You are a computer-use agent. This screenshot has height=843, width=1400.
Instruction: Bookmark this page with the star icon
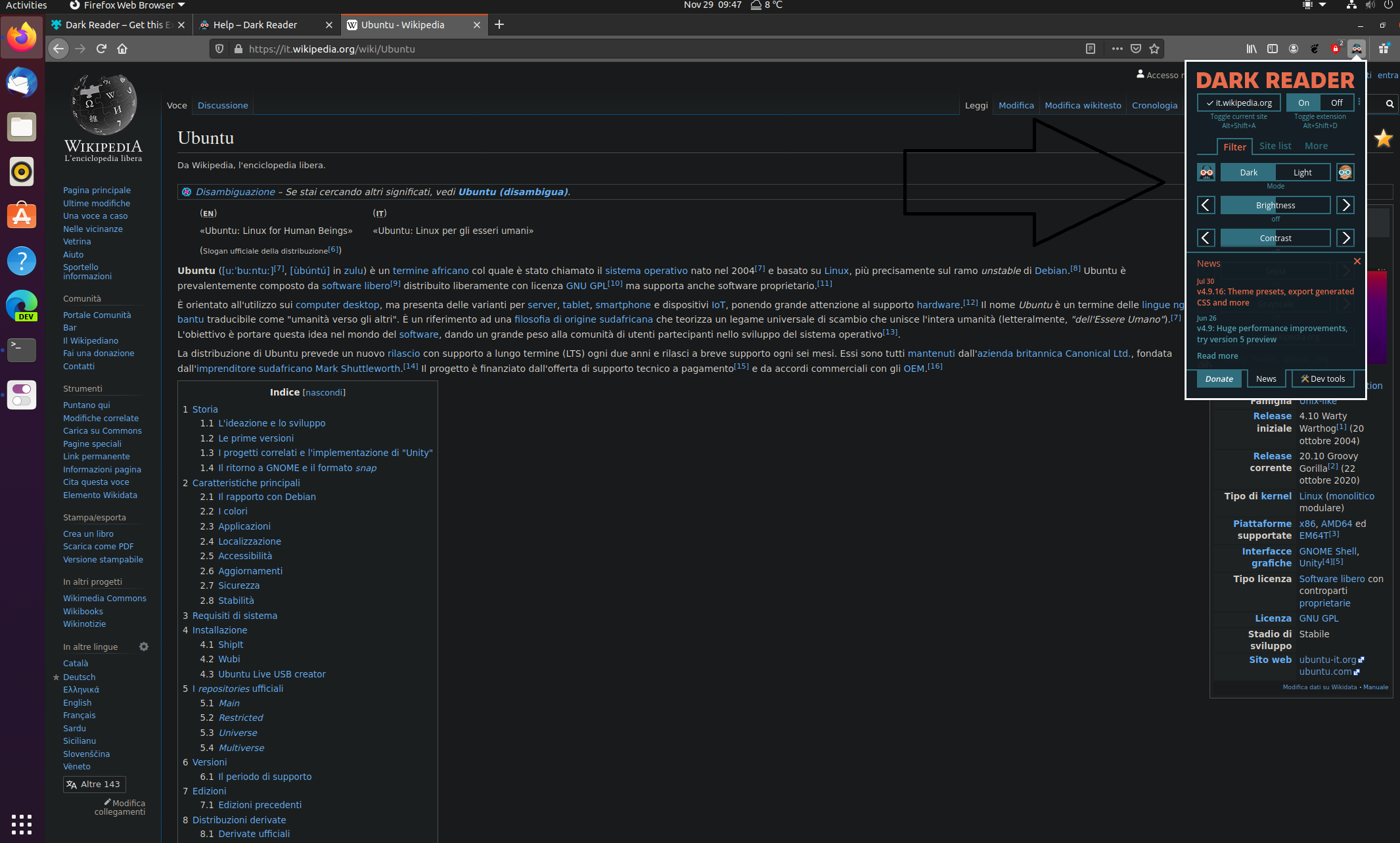tap(1155, 49)
